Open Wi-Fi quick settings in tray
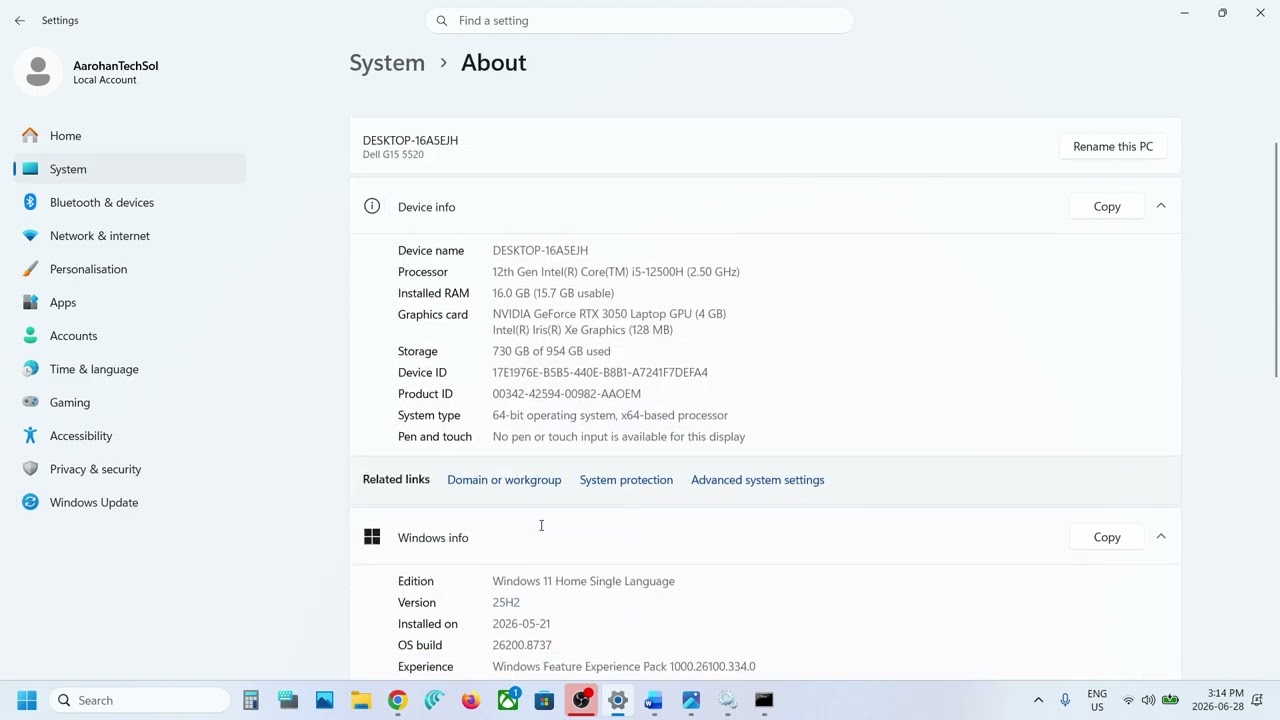1280x720 pixels. point(1128,700)
